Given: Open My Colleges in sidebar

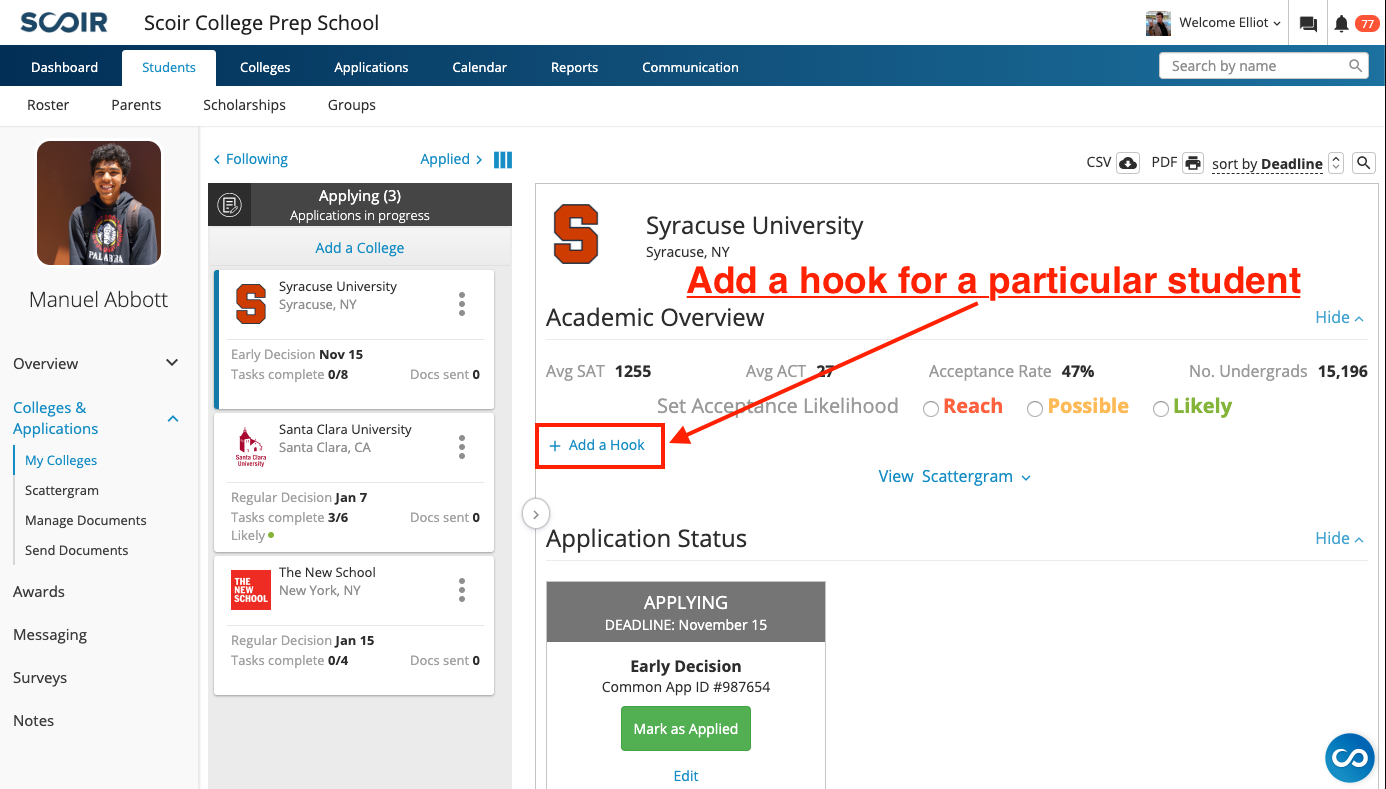Looking at the screenshot, I should [x=61, y=460].
